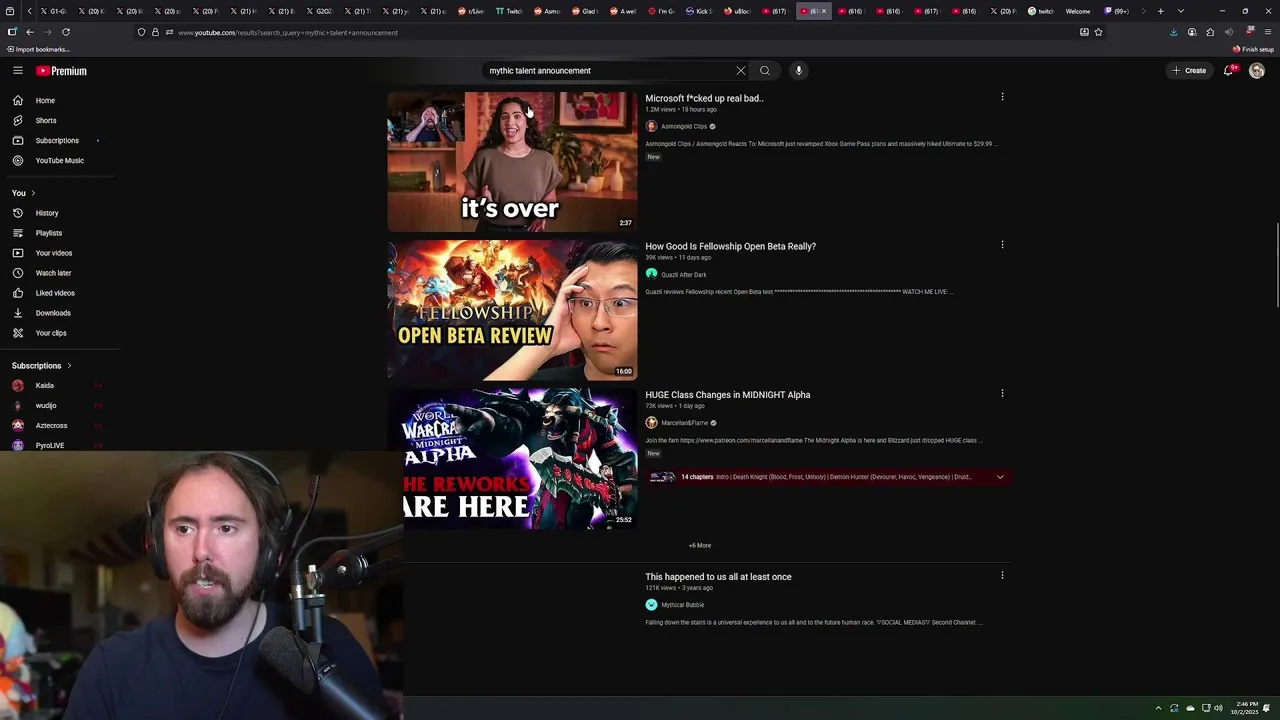
Task: Click the search box with mythic talent announcement
Action: click(608, 70)
